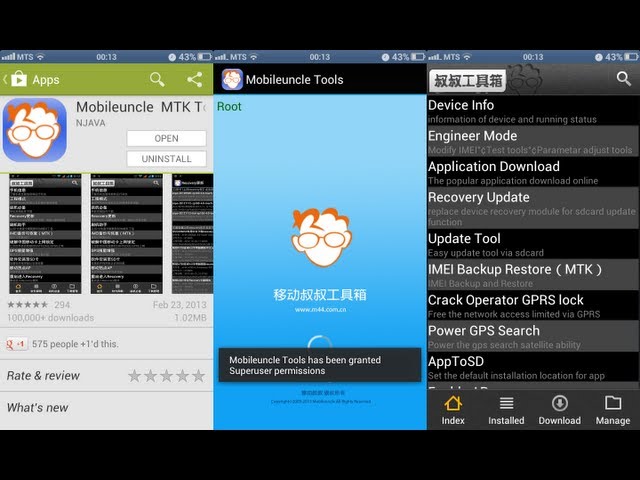Tap the Mobileuncle app icon in store listing
This screenshot has width=640, height=480.
pyautogui.click(x=35, y=130)
